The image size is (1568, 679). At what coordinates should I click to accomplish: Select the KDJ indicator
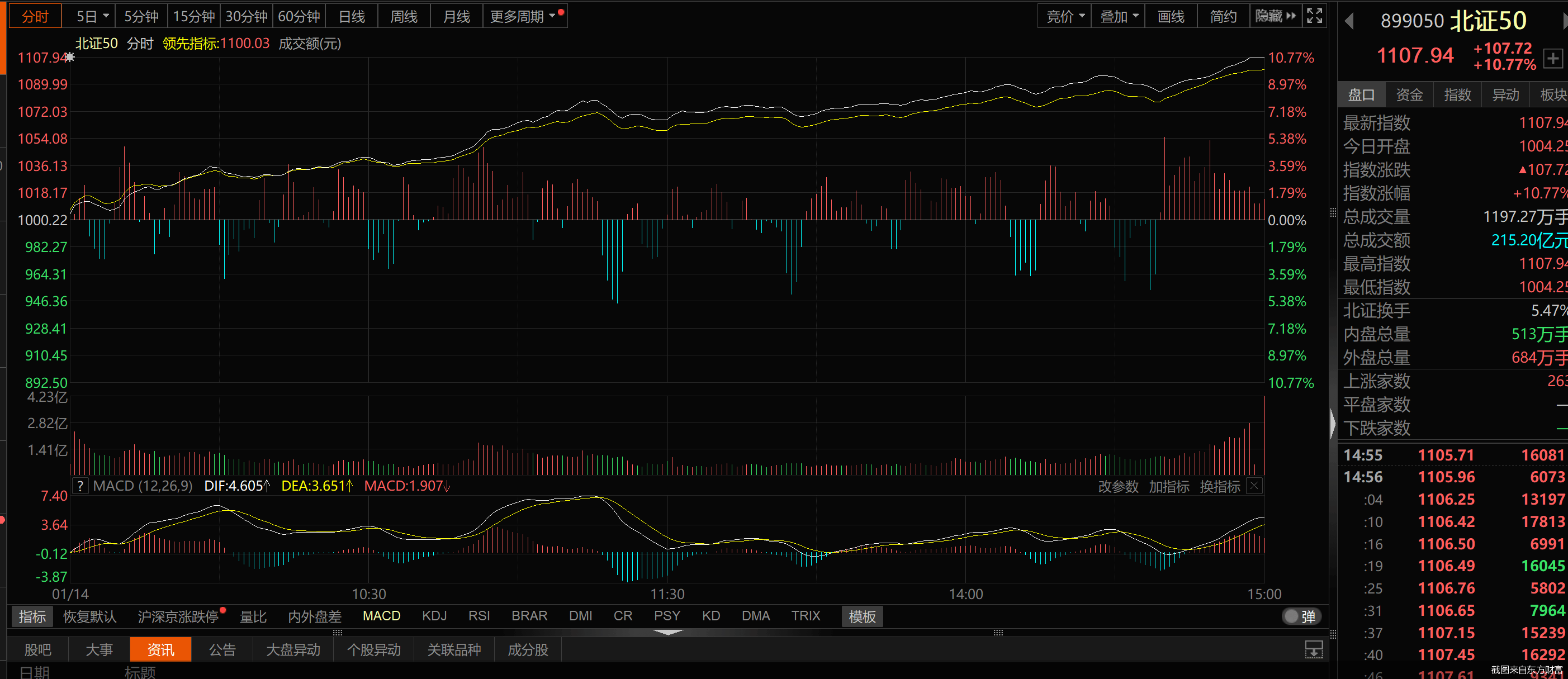click(434, 616)
